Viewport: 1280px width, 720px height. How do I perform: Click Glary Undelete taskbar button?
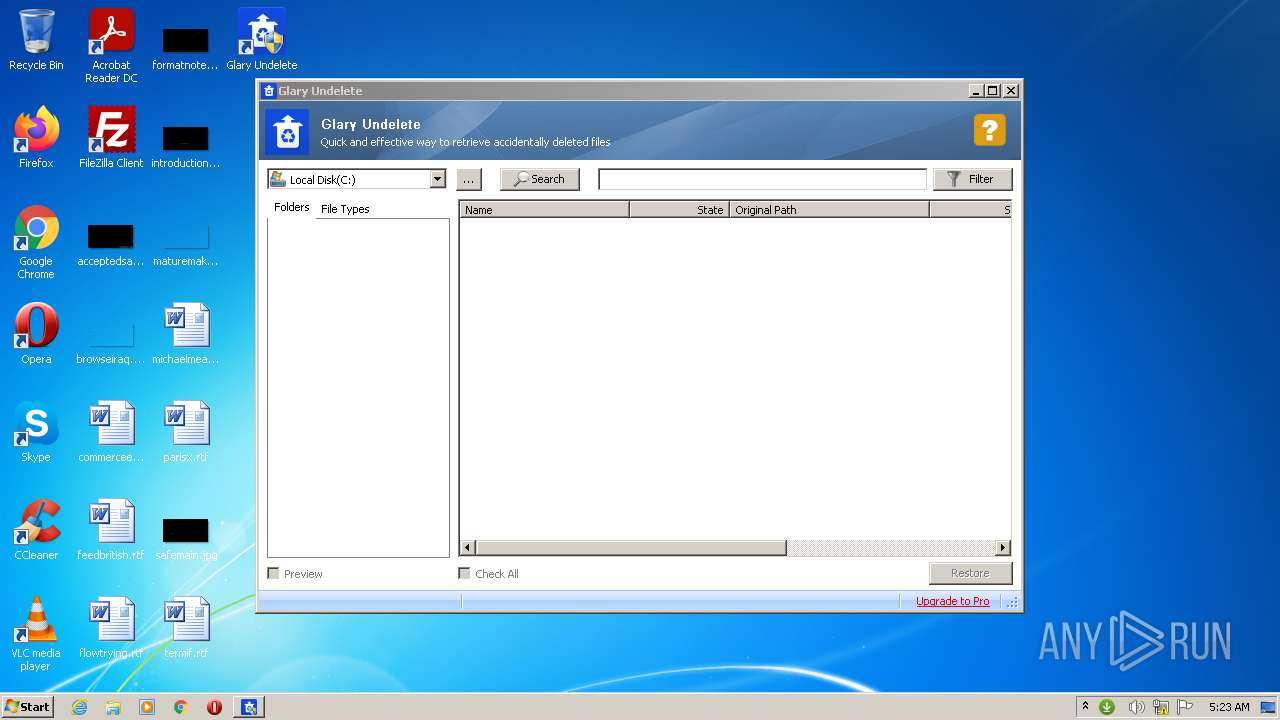(249, 707)
